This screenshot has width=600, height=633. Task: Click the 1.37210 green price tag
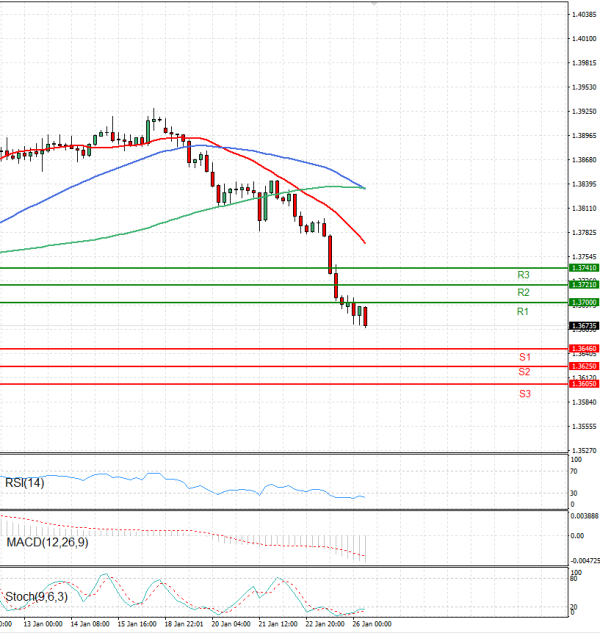[x=584, y=285]
